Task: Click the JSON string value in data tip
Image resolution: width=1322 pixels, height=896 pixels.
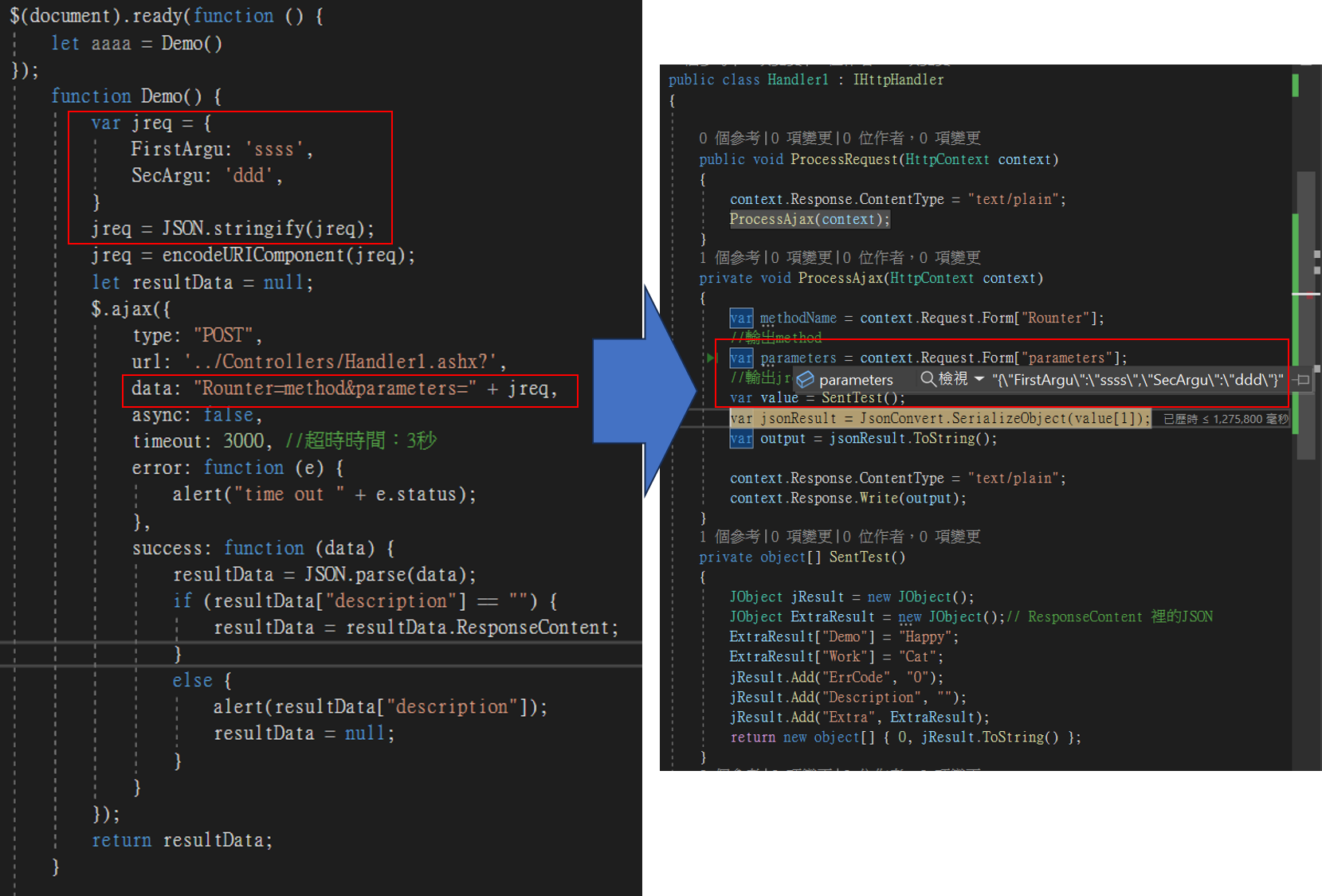Action: point(1137,380)
